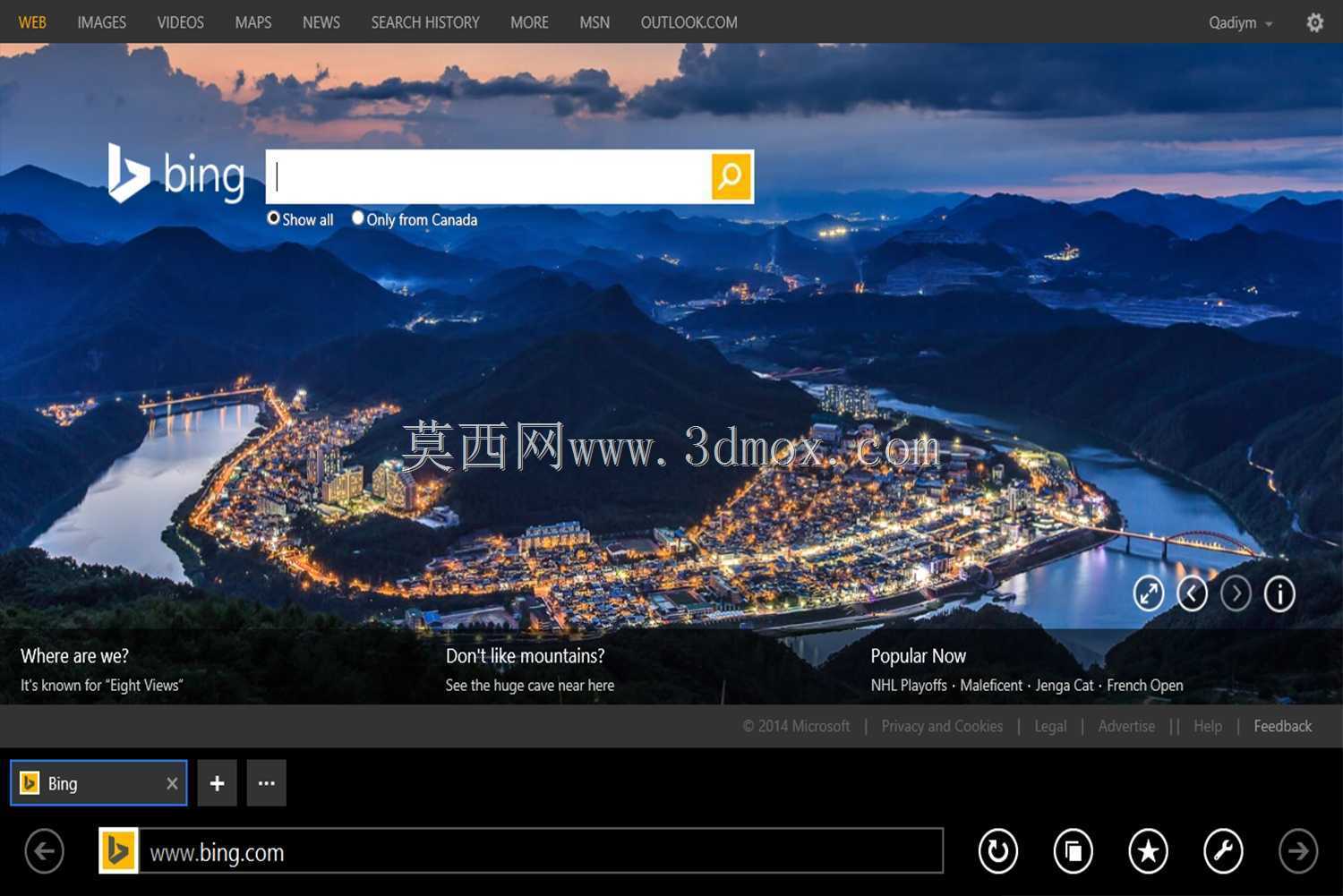The width and height of the screenshot is (1343, 896).
Task: Go to OUTLOOK.COM link
Action: (x=689, y=22)
